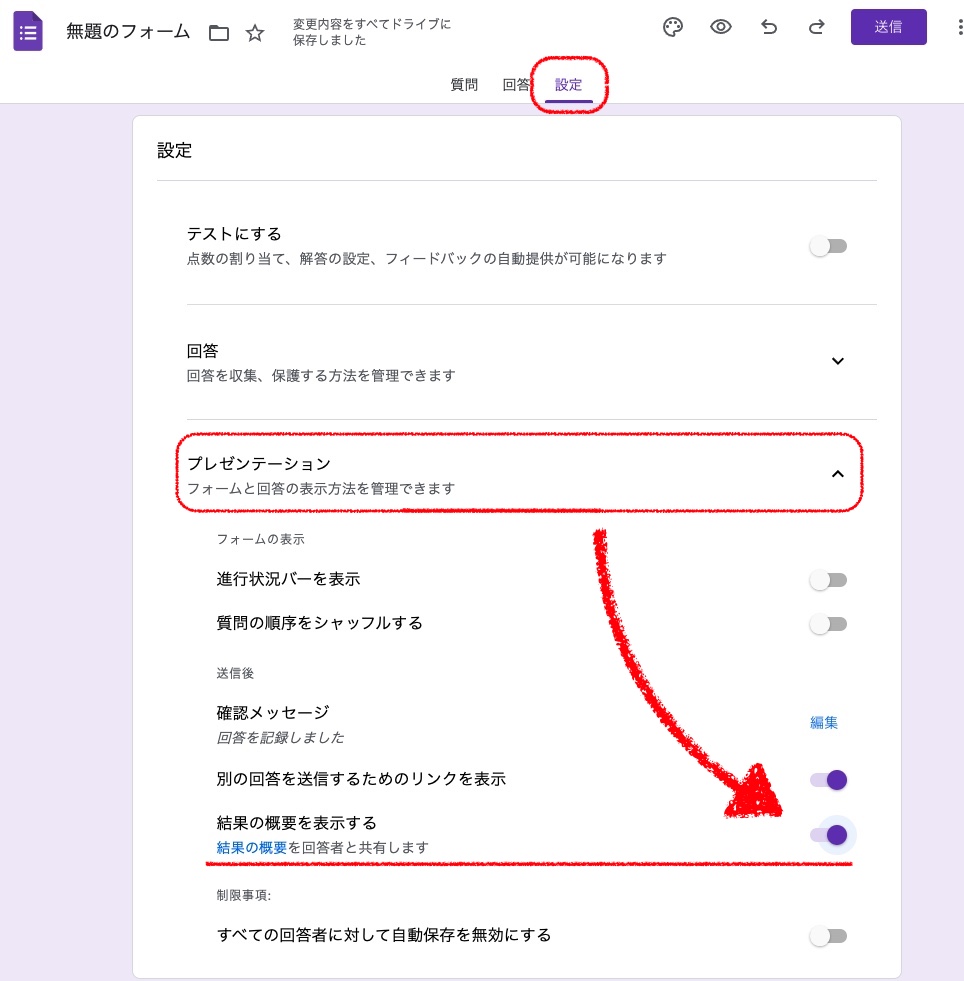Image resolution: width=964 pixels, height=981 pixels.
Task: Click the Redo arrow icon
Action: pyautogui.click(x=817, y=27)
